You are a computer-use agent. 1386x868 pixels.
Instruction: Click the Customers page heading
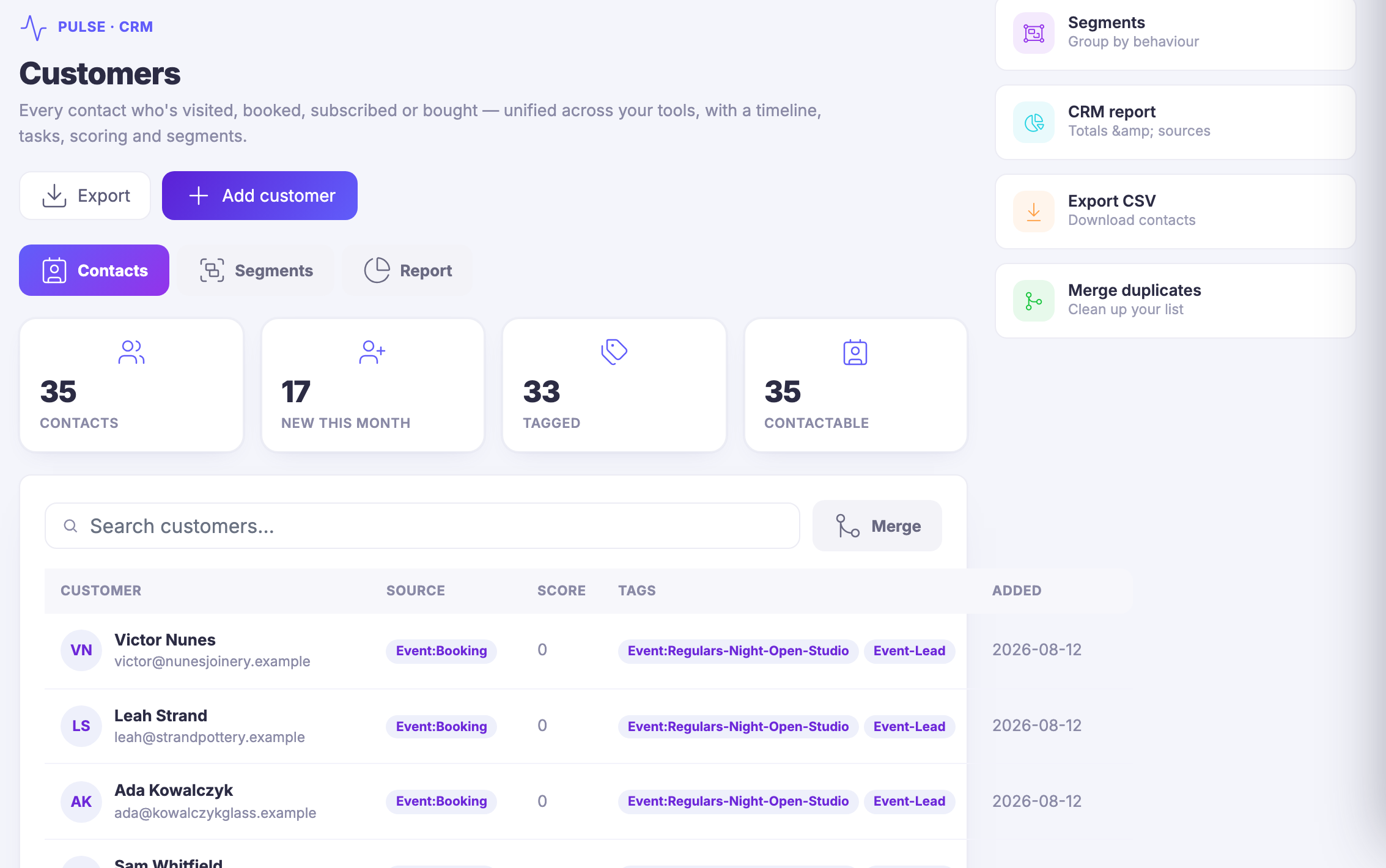[x=100, y=74]
